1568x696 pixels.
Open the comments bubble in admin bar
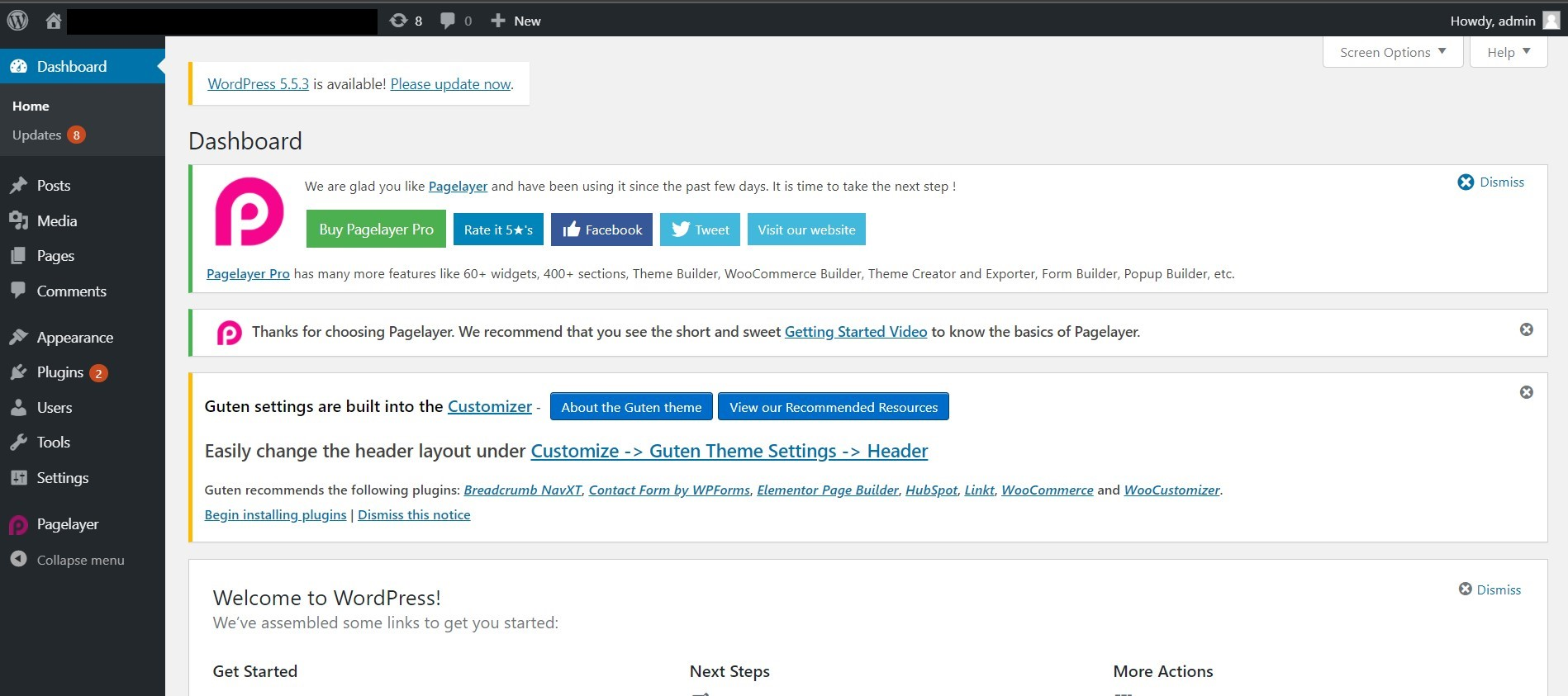tap(456, 21)
